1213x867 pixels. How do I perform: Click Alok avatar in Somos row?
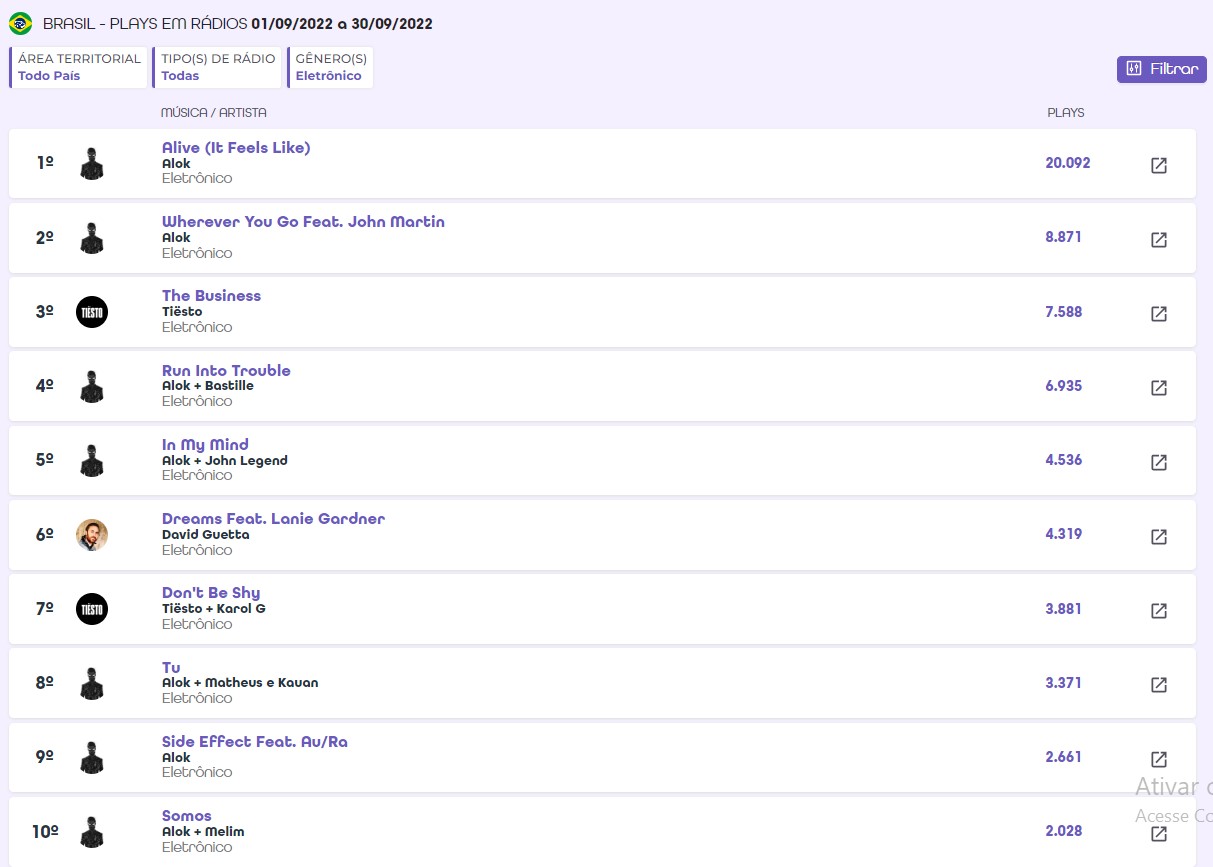point(92,832)
